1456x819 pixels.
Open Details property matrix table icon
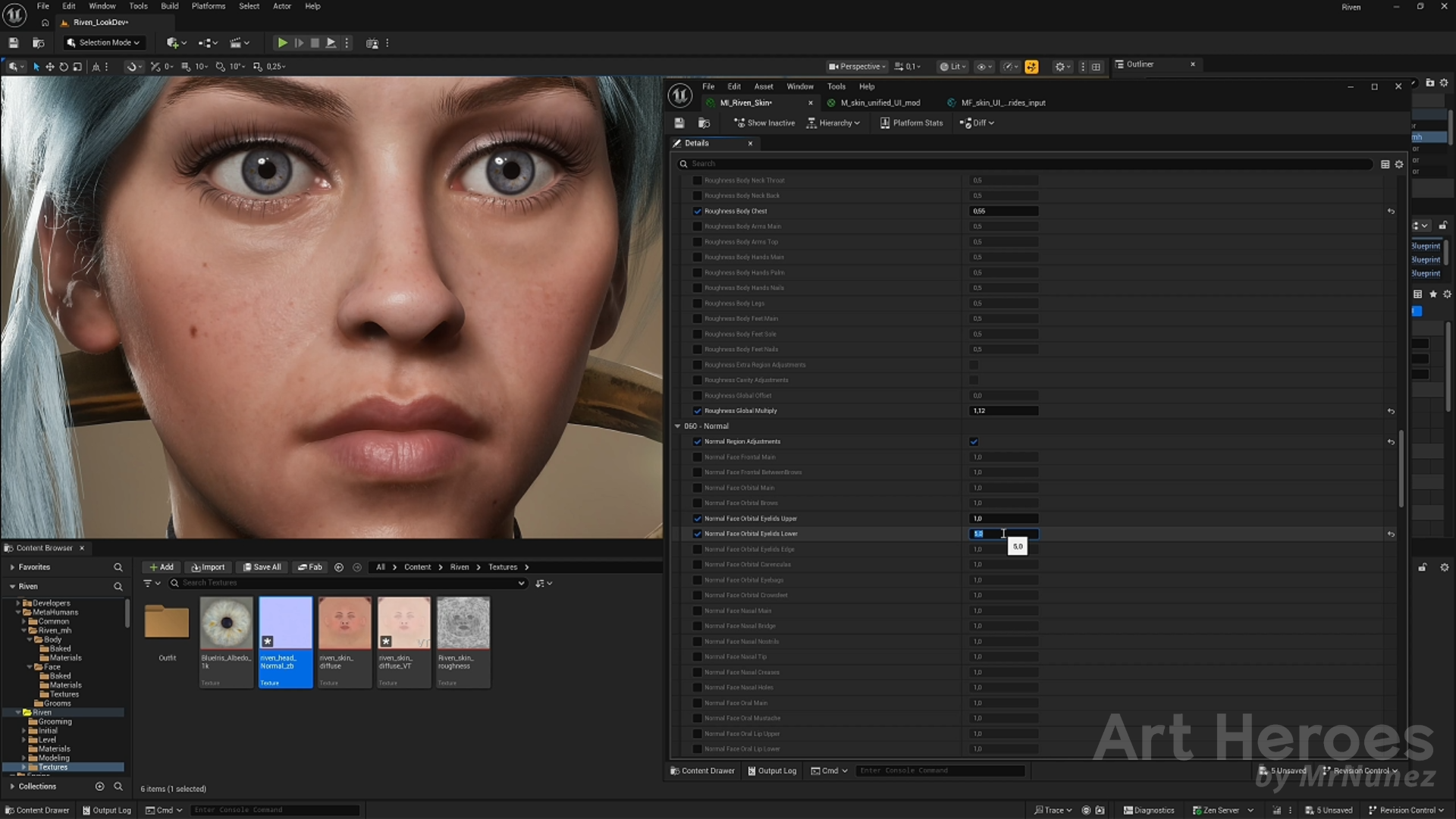(1385, 164)
